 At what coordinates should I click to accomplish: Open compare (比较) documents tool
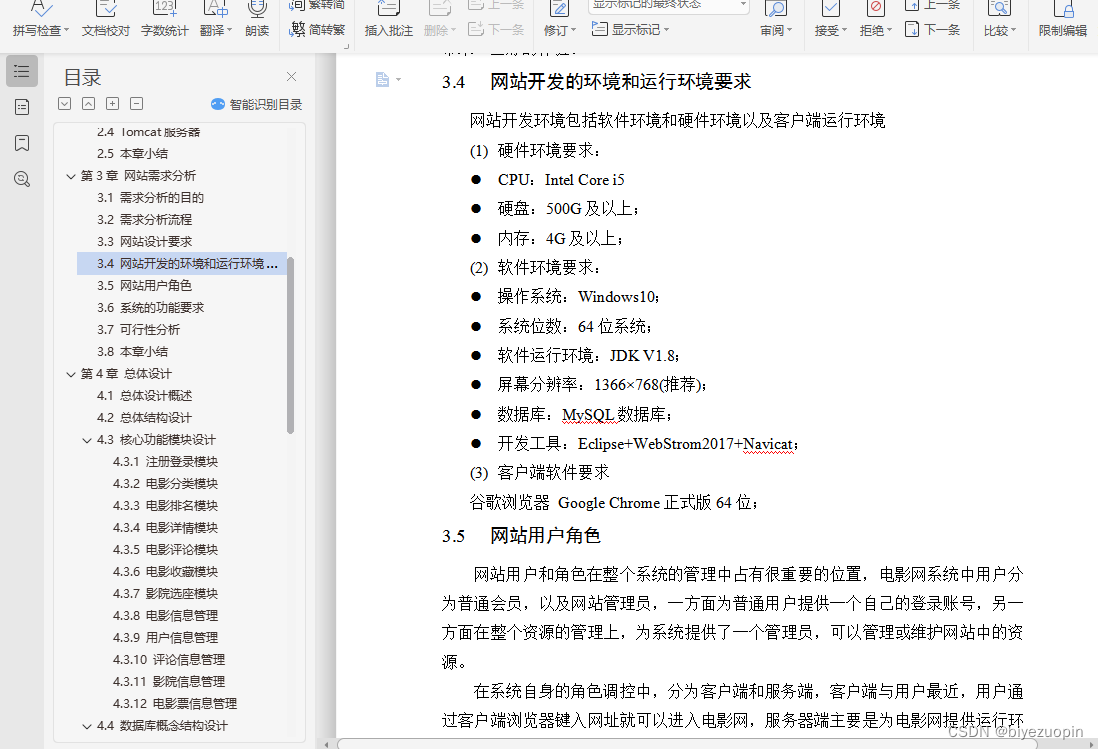click(999, 20)
